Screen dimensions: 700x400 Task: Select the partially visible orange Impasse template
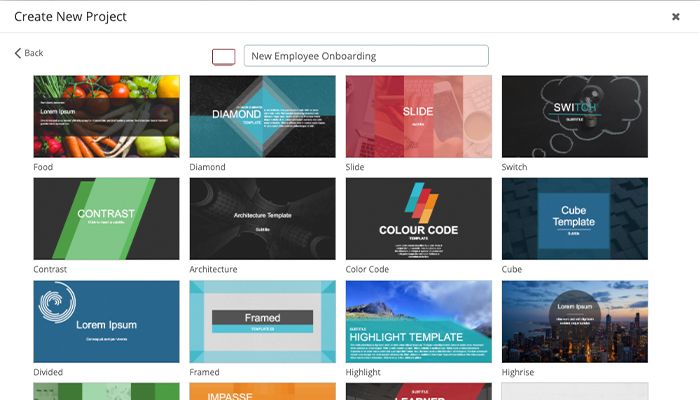pos(263,391)
